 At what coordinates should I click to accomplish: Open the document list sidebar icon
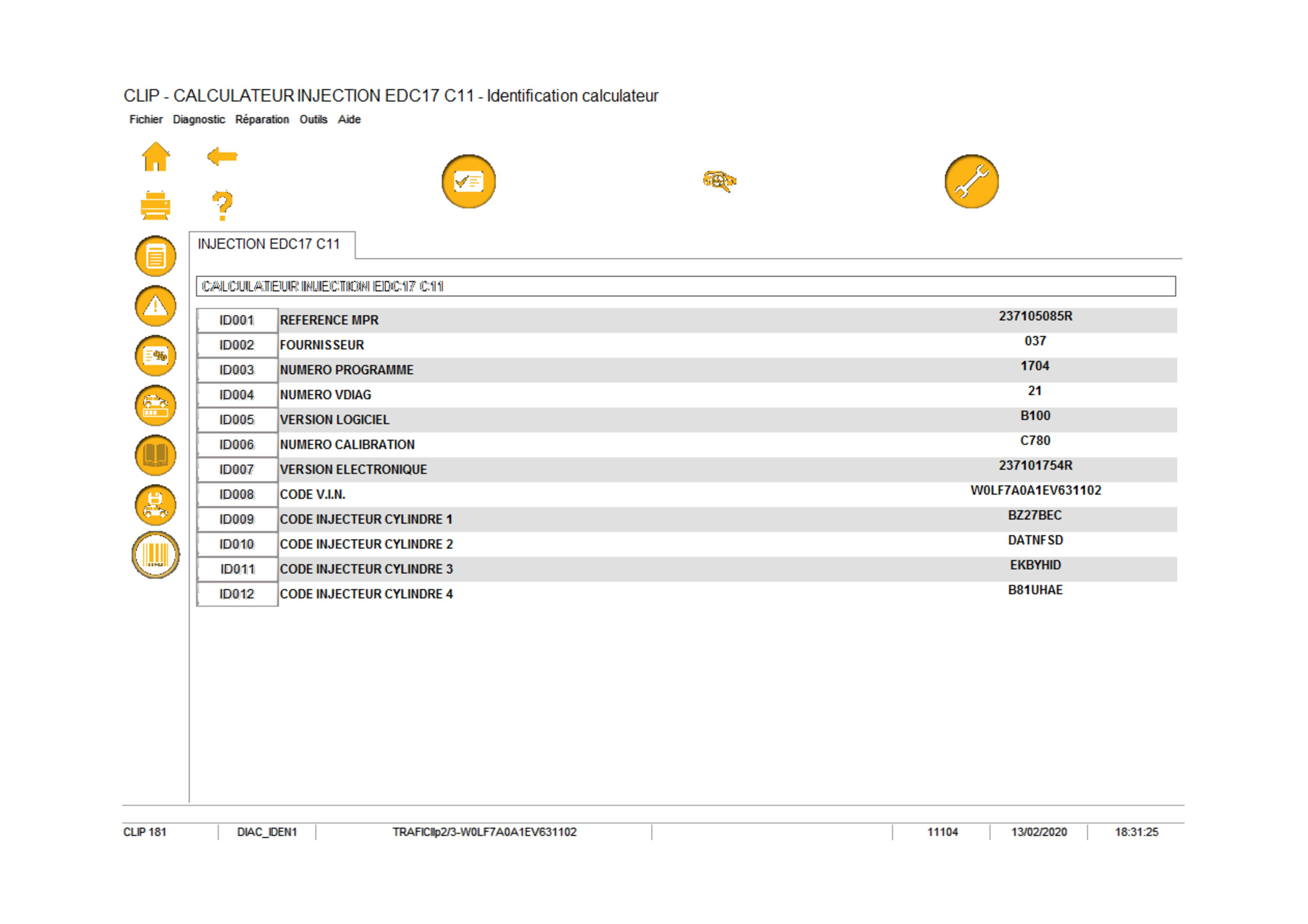pos(156,256)
